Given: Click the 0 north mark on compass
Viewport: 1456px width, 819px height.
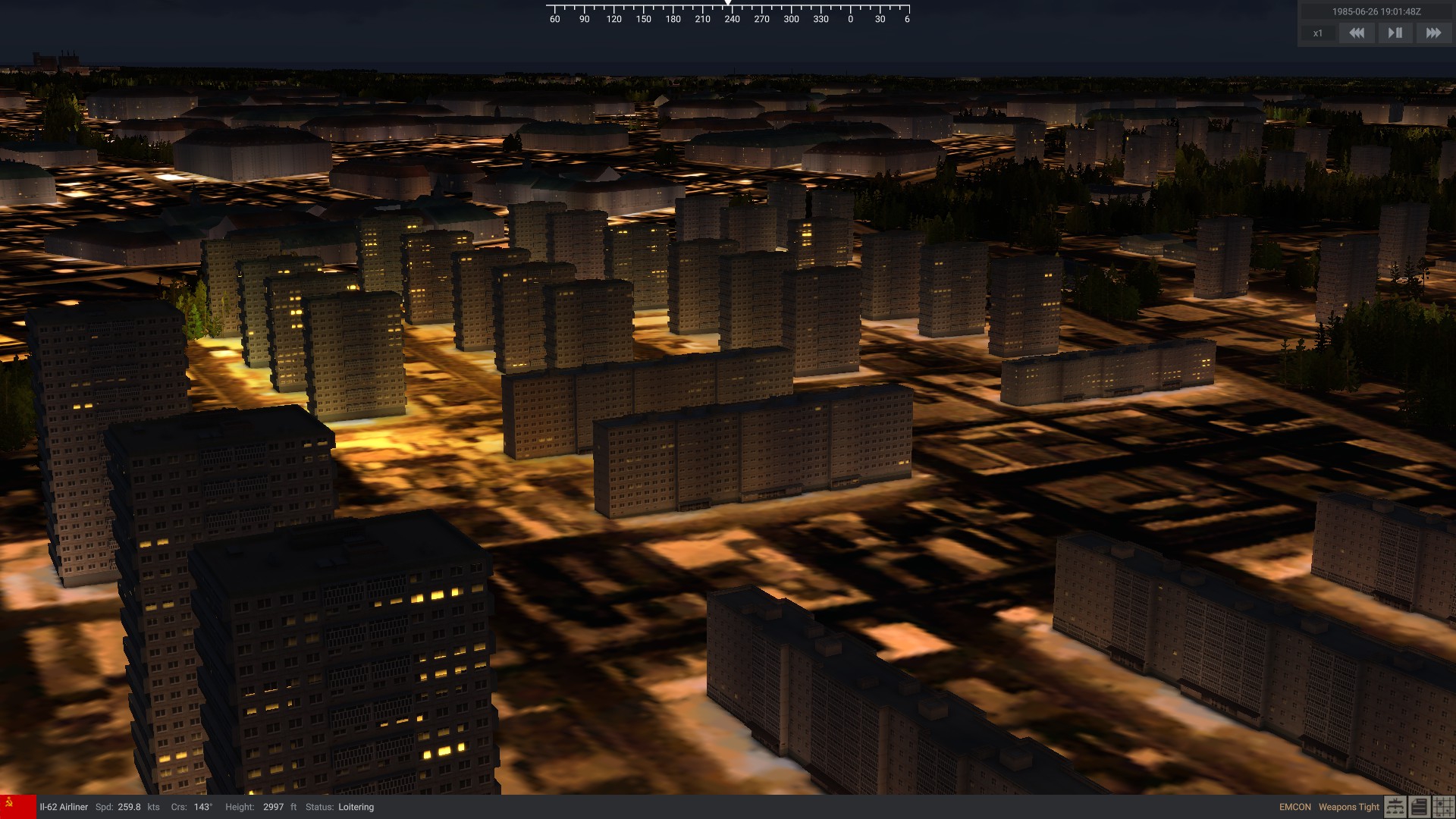Looking at the screenshot, I should 850,19.
